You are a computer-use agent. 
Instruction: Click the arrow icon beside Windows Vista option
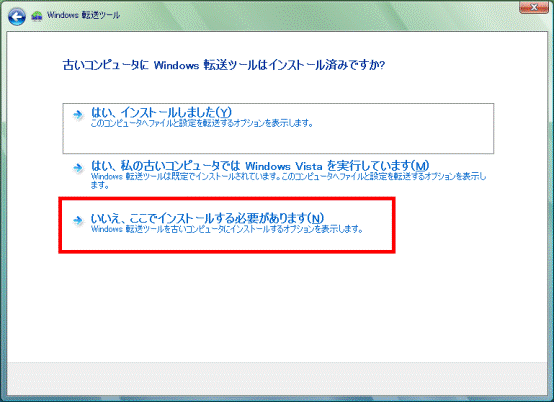pyautogui.click(x=77, y=167)
